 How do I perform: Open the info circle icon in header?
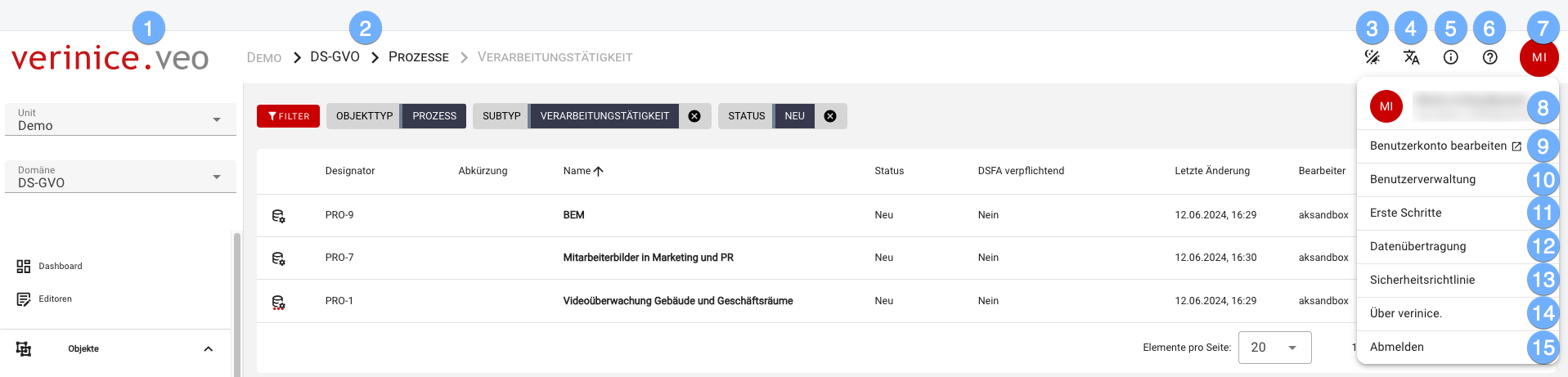point(1450,57)
